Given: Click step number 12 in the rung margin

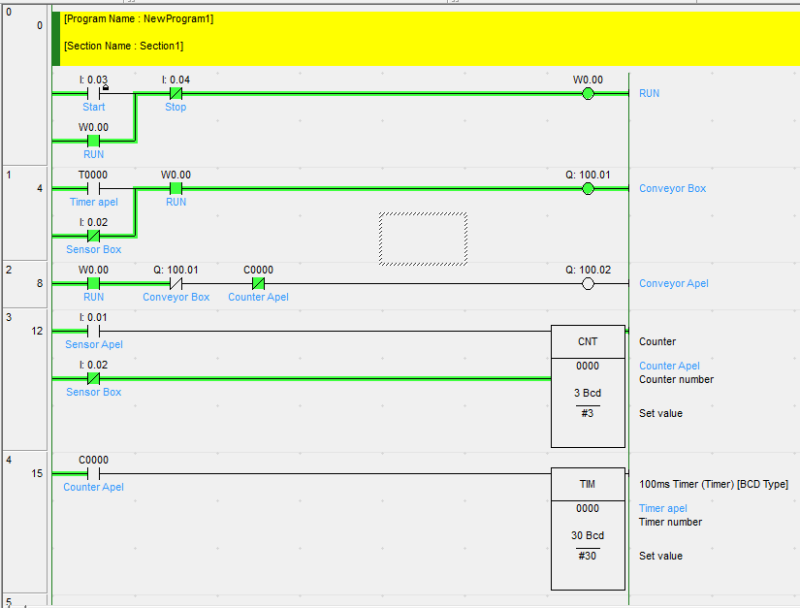Looking at the screenshot, I should click(37, 331).
